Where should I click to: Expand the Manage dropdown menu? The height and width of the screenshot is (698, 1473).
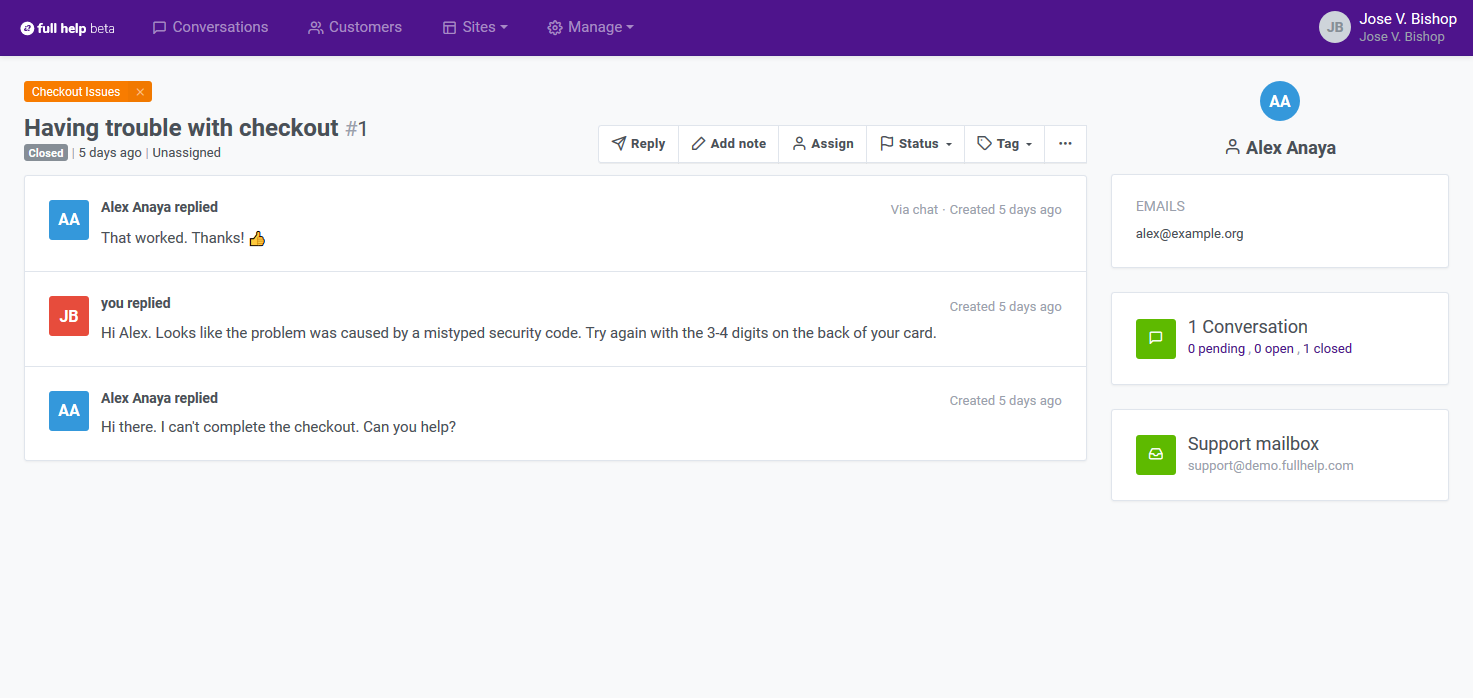tap(590, 27)
